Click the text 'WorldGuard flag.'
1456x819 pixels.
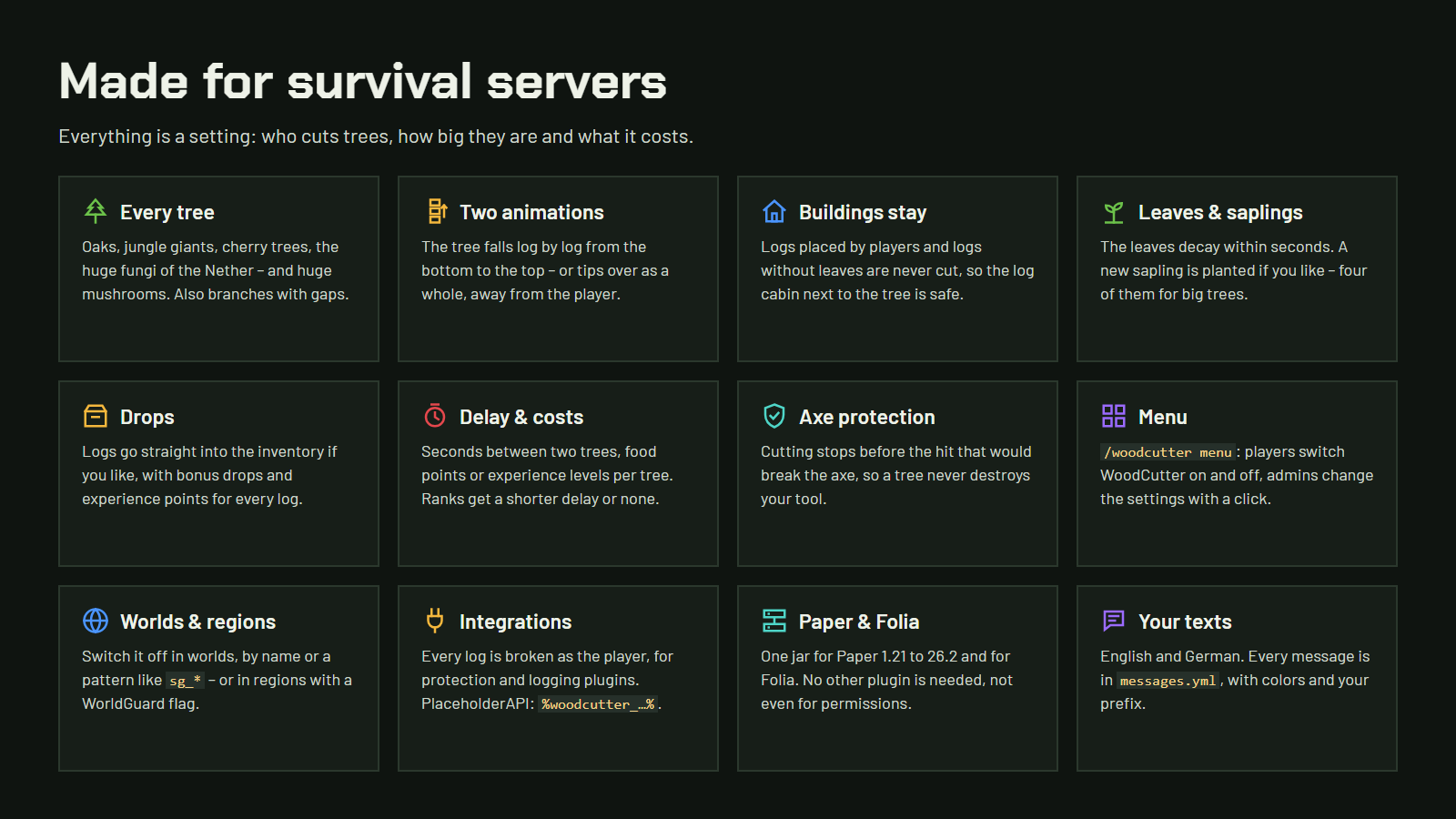140,703
